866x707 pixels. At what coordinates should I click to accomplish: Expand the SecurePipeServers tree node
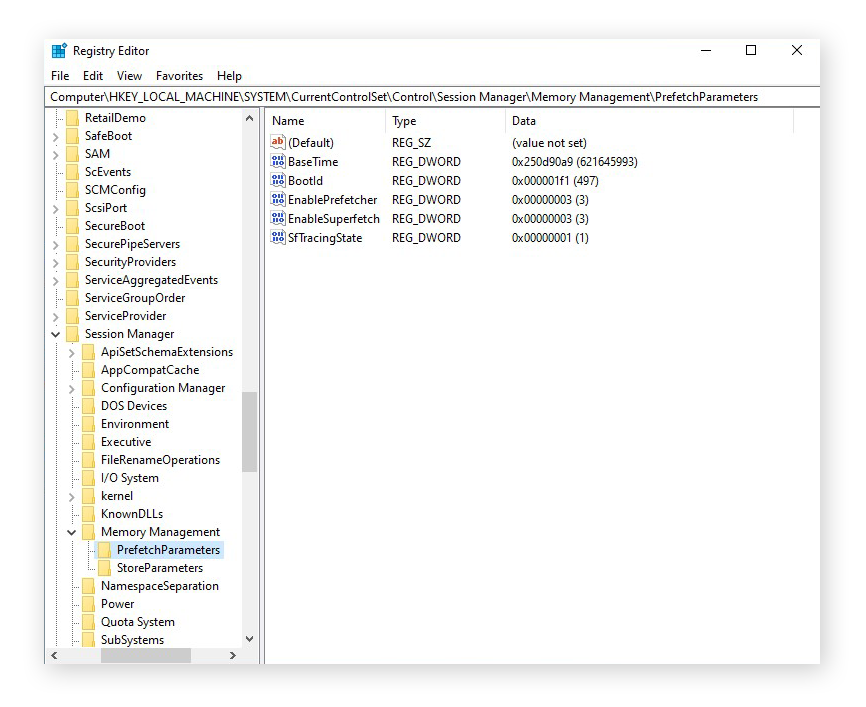(55, 245)
